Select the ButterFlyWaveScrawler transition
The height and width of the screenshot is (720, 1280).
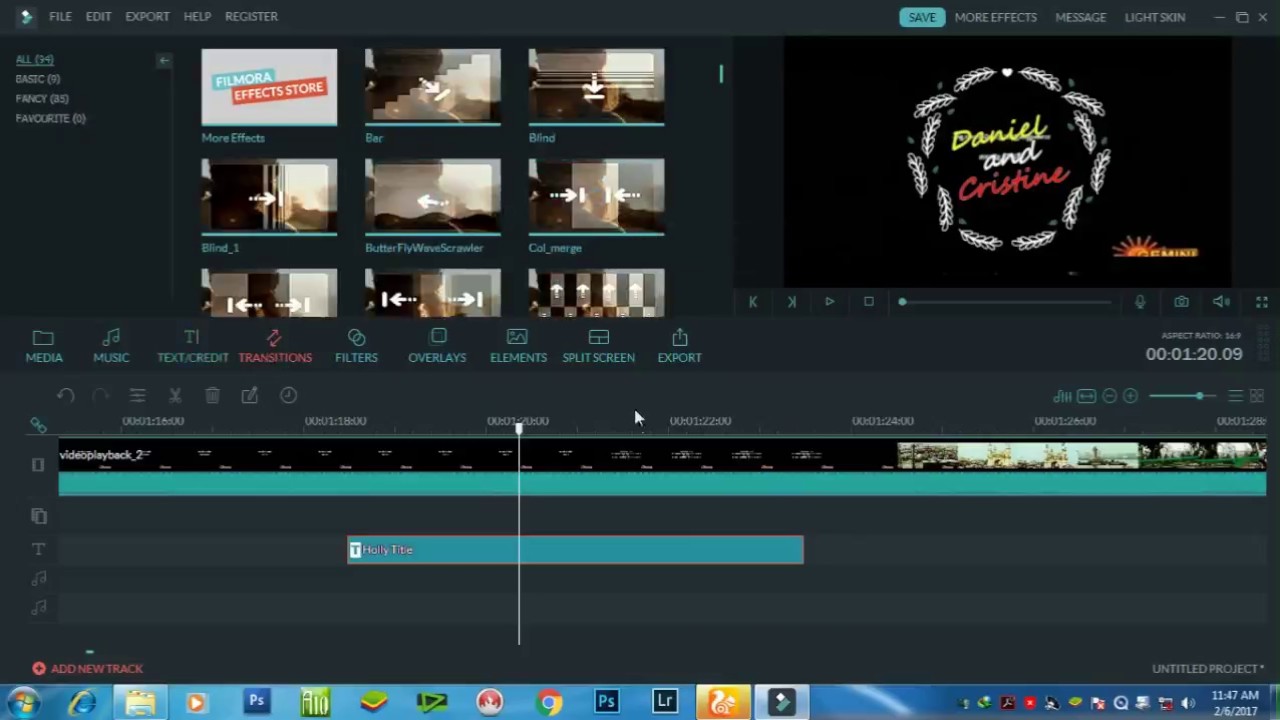tap(432, 197)
